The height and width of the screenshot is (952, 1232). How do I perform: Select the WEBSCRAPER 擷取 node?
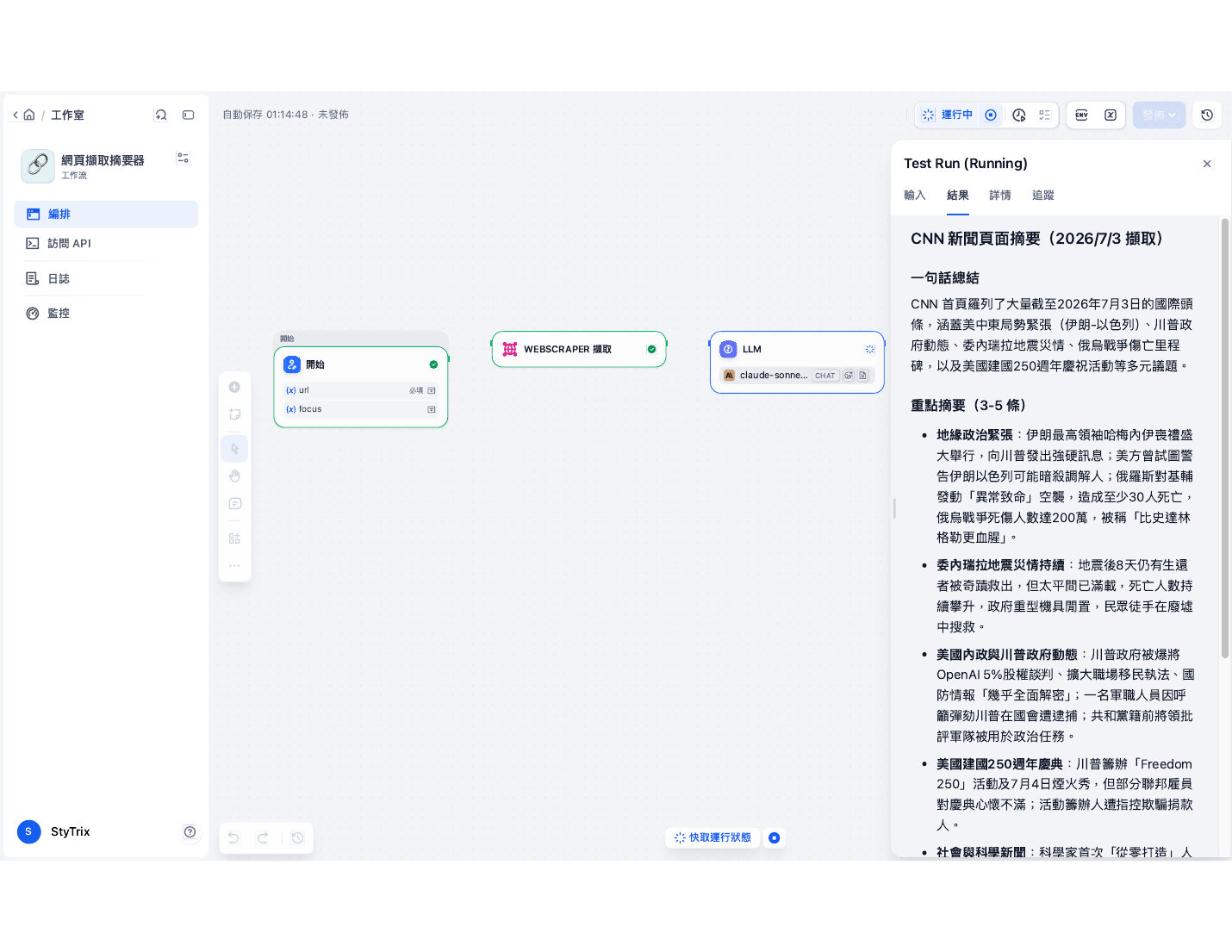coord(579,349)
